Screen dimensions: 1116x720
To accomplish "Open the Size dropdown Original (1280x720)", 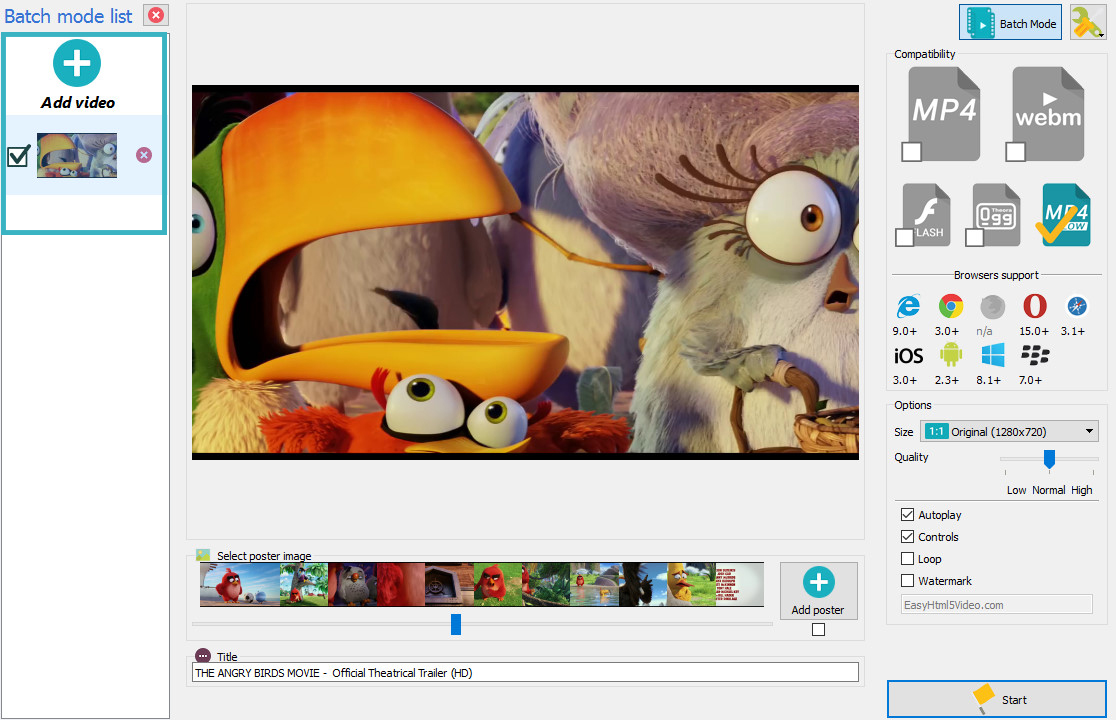I will point(1010,432).
